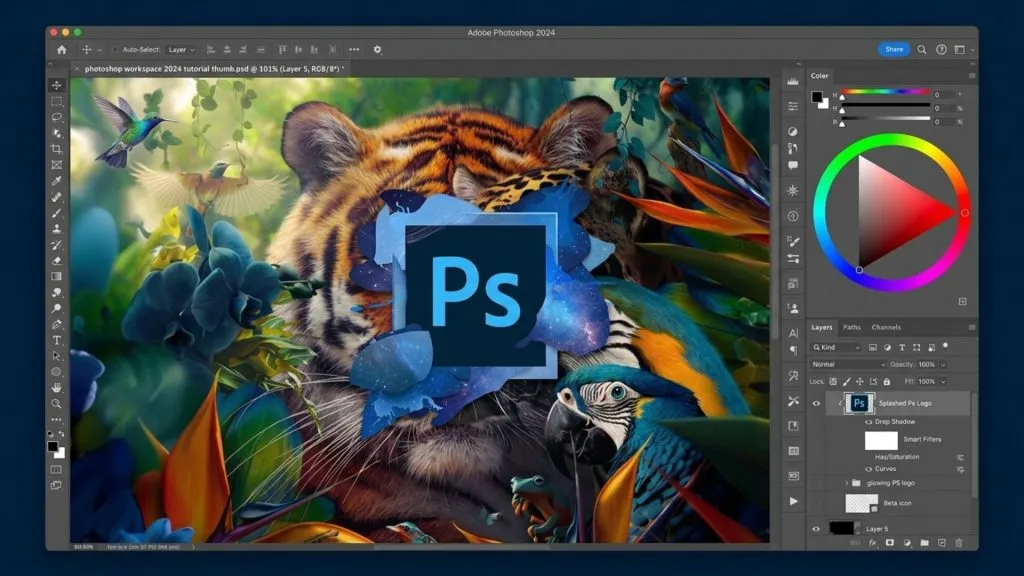Select the Zoom tool
The image size is (1024, 576).
point(57,404)
